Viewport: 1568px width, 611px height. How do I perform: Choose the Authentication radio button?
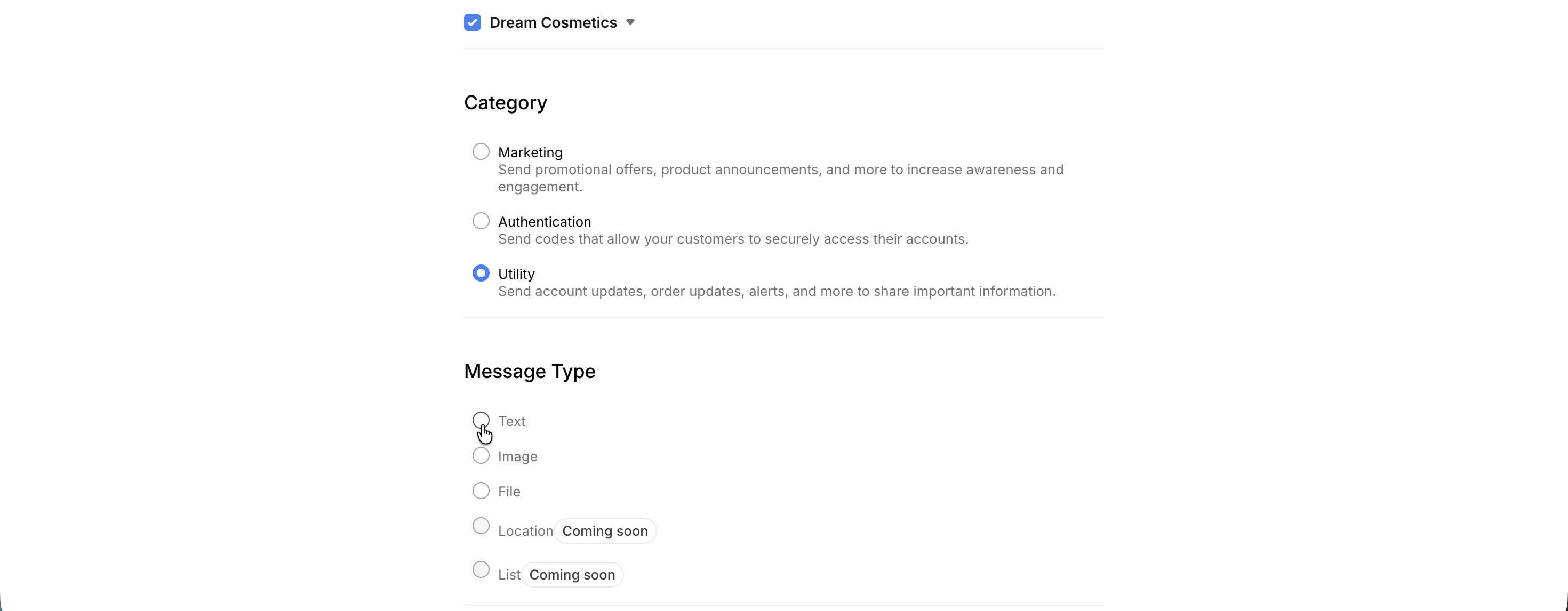(x=481, y=221)
